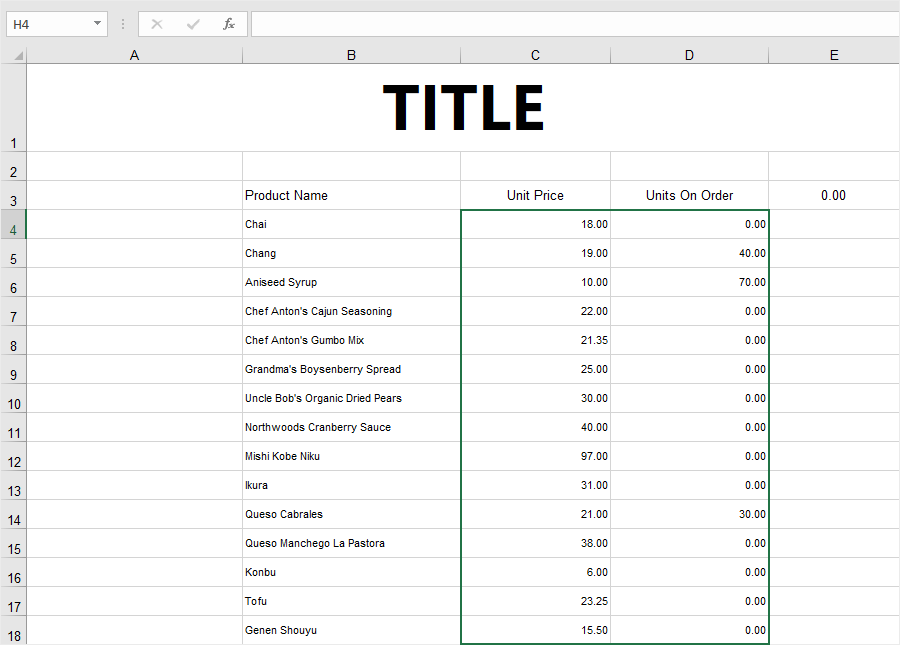This screenshot has width=900, height=645.
Task: Click into the formula bar input area
Action: [x=570, y=24]
